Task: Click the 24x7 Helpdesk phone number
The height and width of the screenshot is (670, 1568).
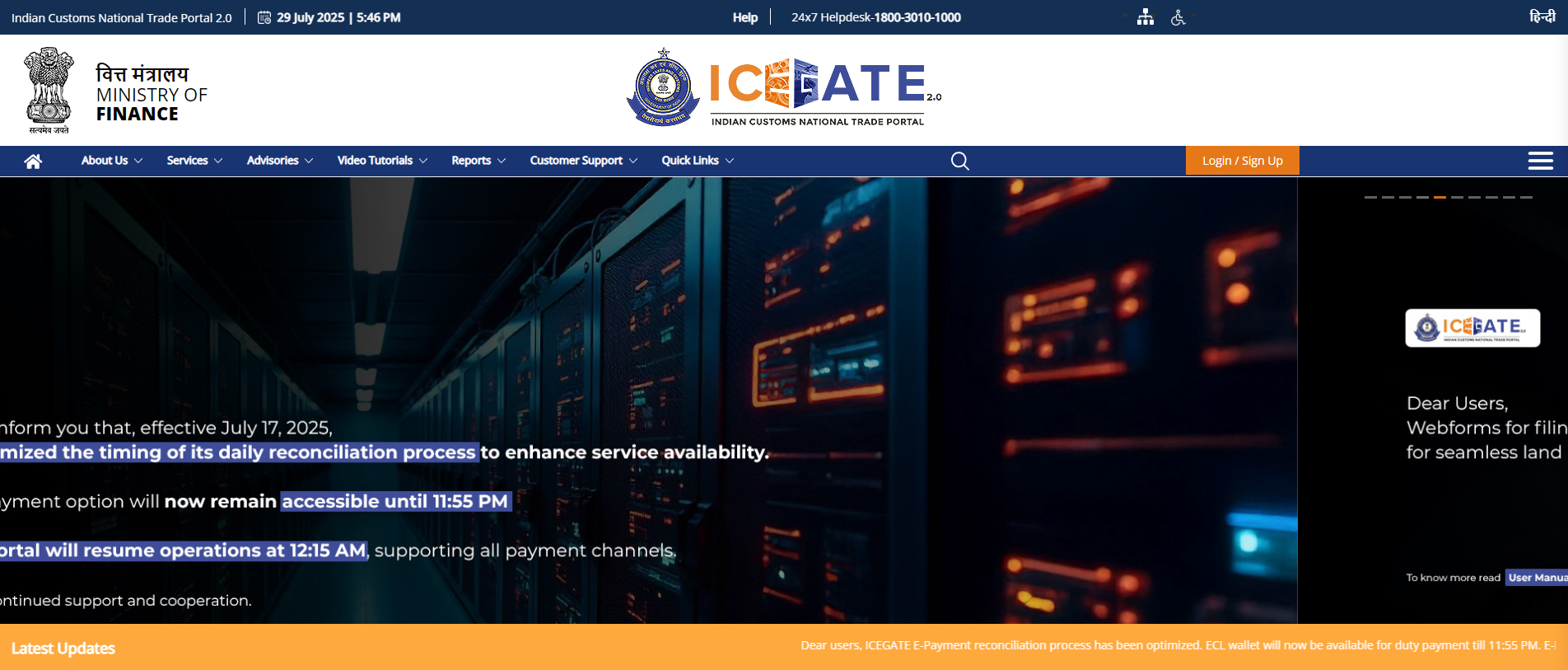Action: [x=917, y=17]
